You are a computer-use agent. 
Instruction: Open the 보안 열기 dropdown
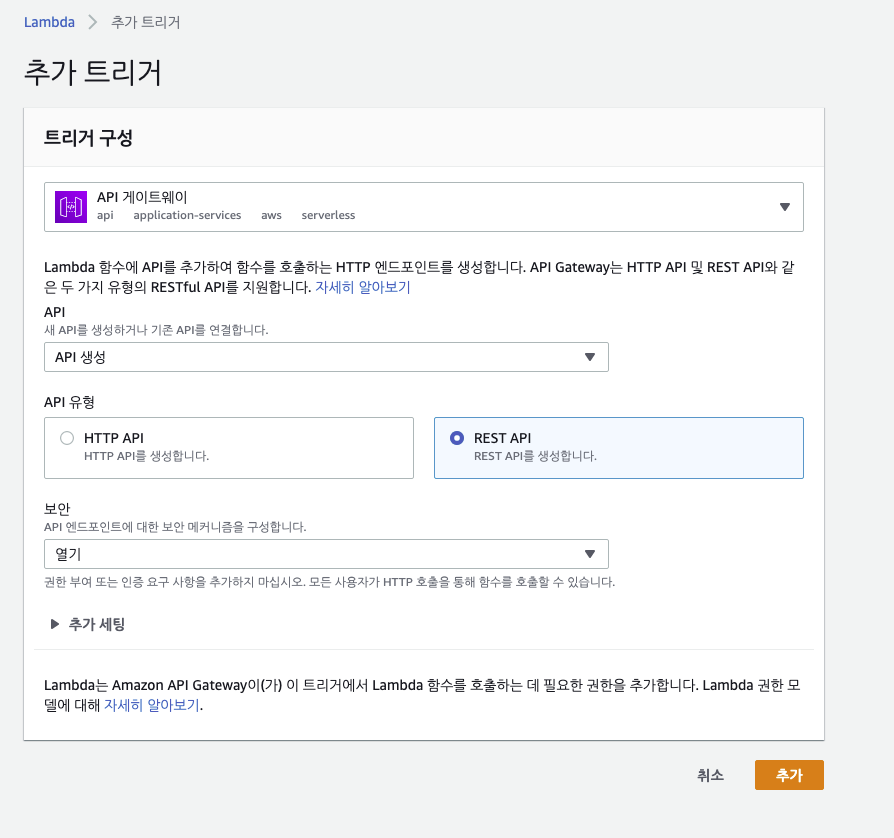326,554
